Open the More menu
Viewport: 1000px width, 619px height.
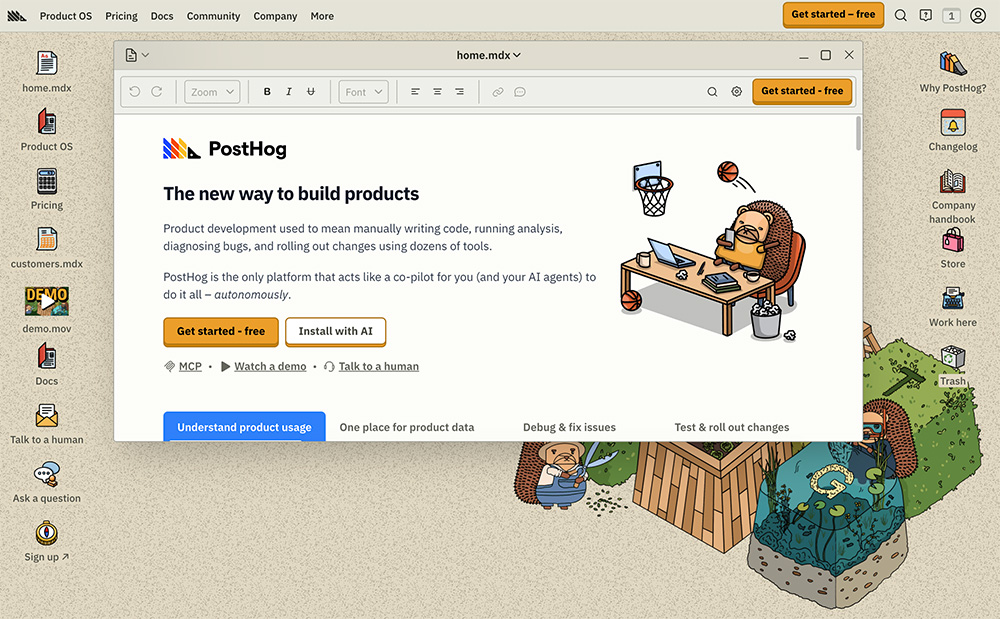point(322,16)
